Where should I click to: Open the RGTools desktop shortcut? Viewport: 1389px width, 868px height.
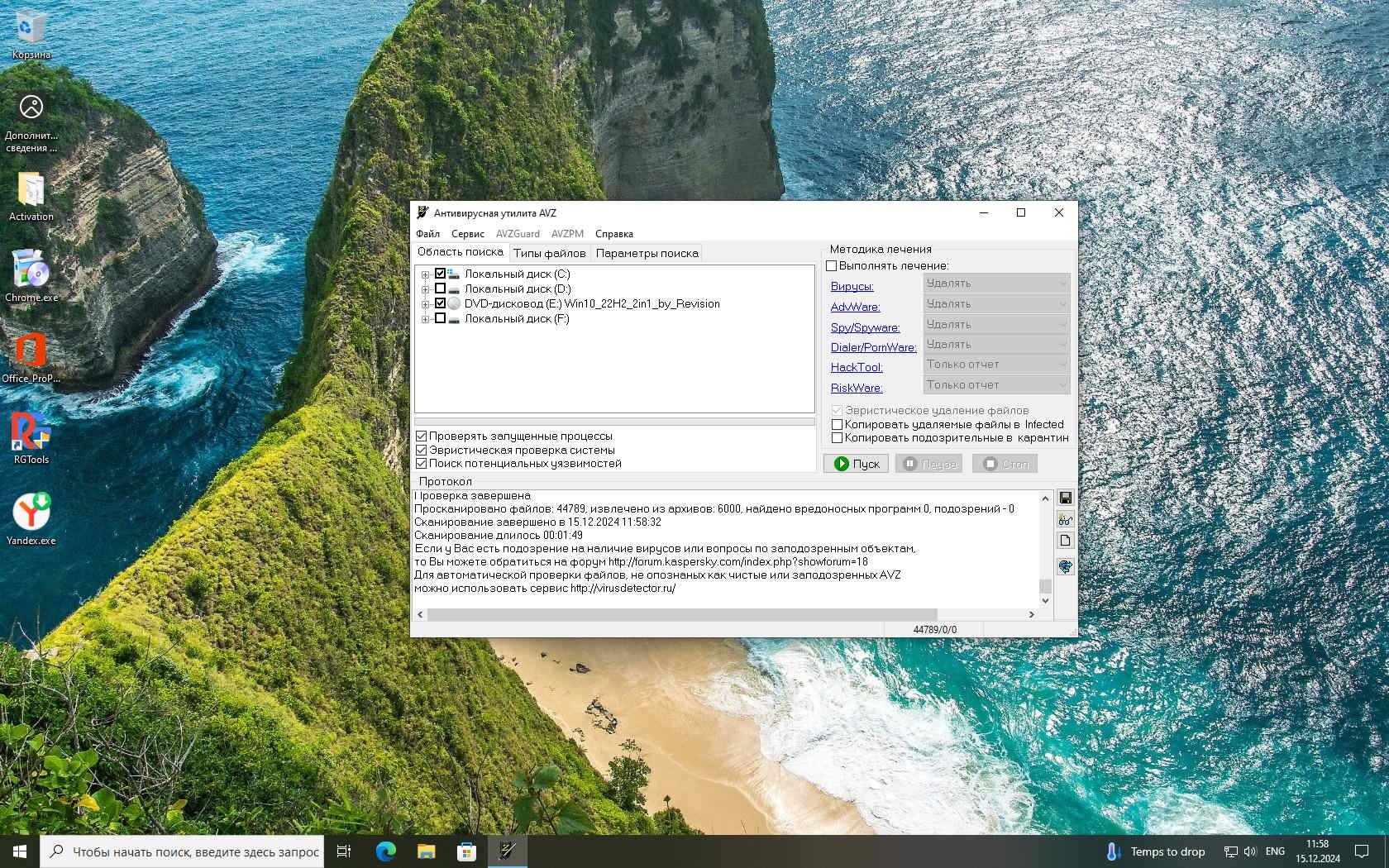tap(31, 438)
